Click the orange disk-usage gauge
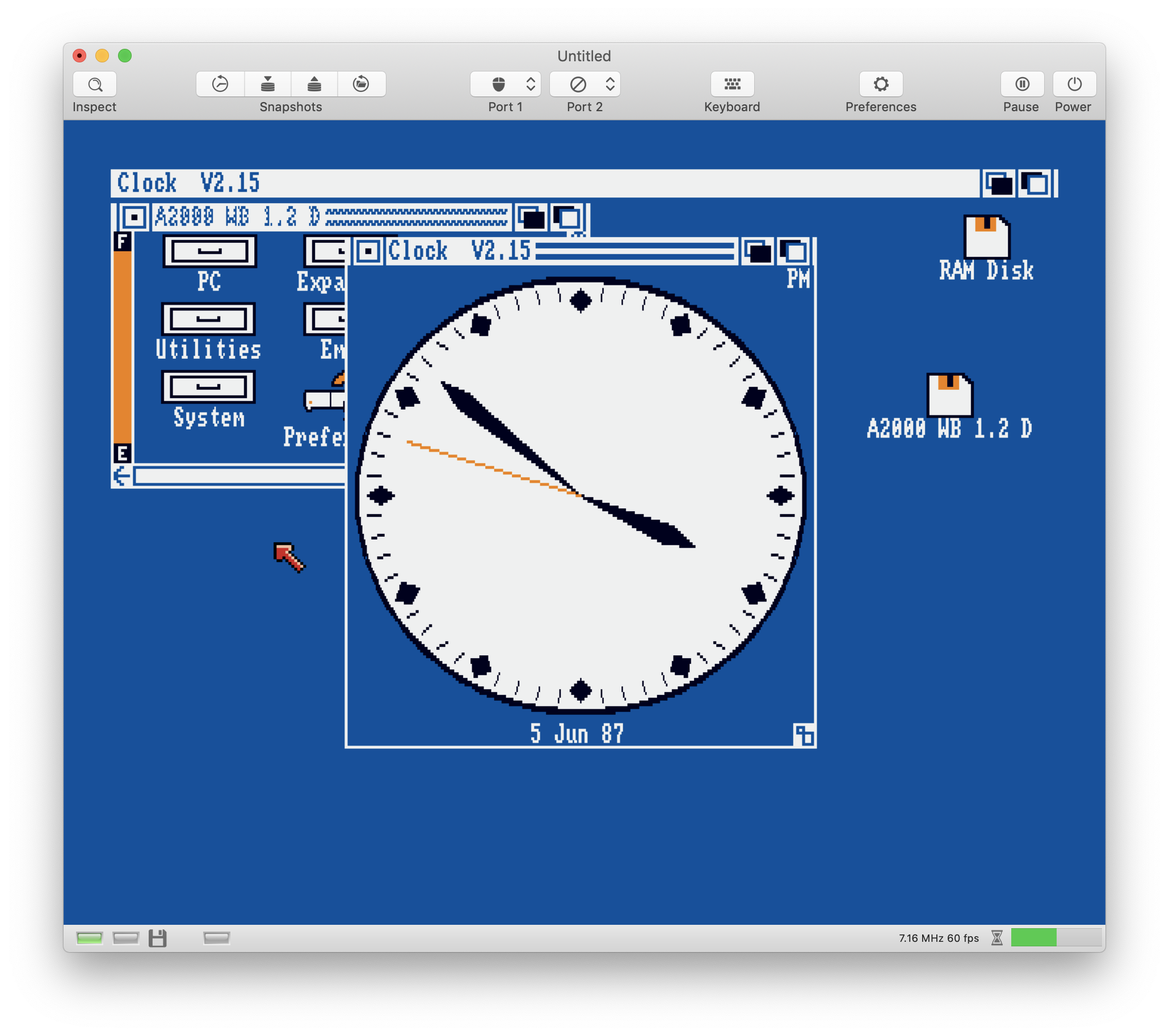 (x=123, y=347)
